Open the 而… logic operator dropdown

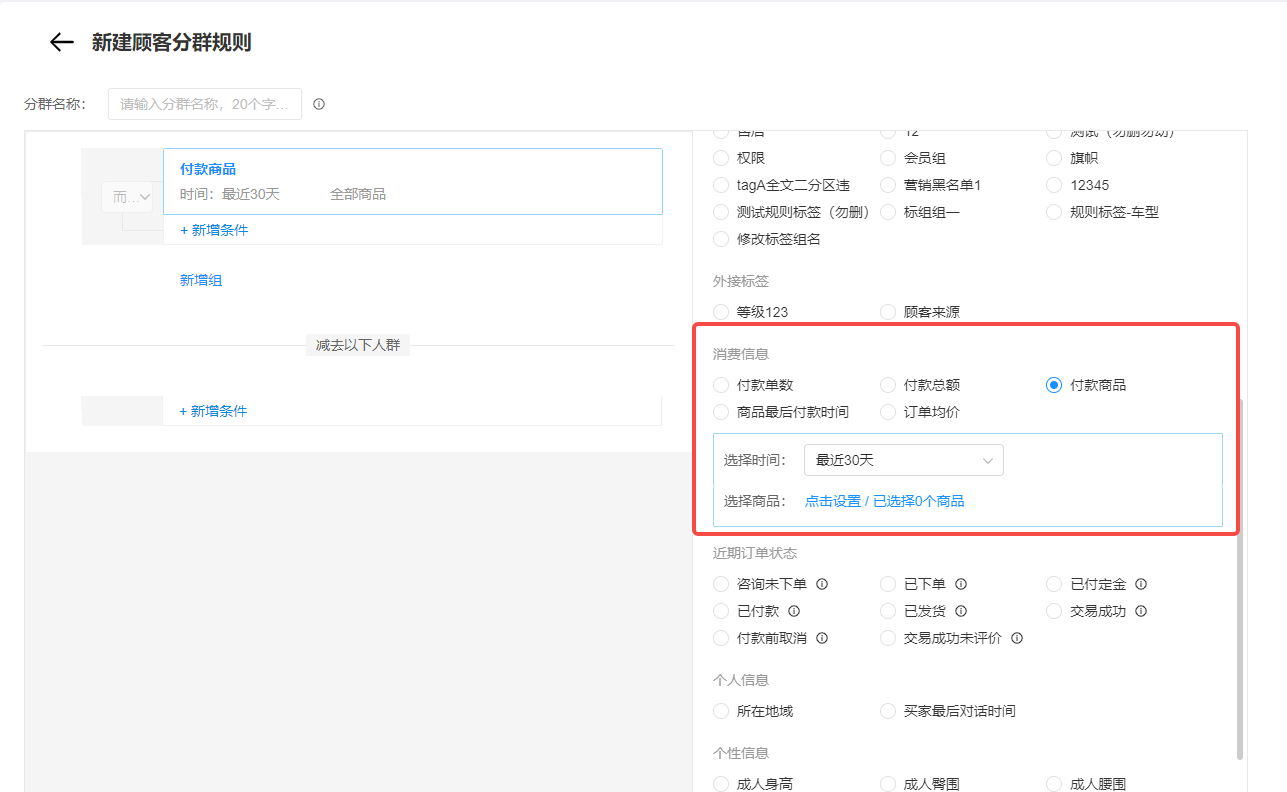(127, 197)
